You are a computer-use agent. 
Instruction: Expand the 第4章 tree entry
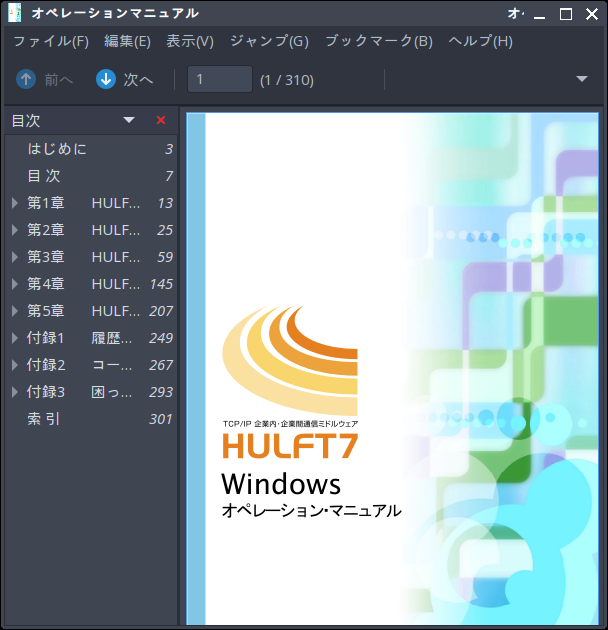(x=15, y=284)
